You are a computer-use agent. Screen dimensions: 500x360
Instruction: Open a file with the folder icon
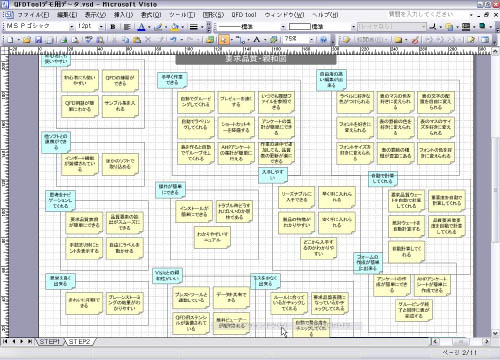(27, 40)
